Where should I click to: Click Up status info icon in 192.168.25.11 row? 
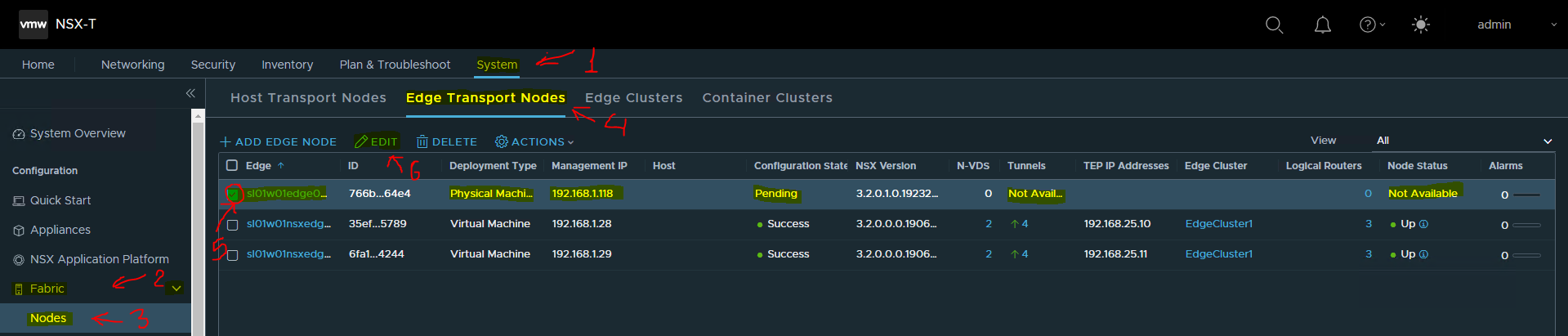coord(1423,254)
